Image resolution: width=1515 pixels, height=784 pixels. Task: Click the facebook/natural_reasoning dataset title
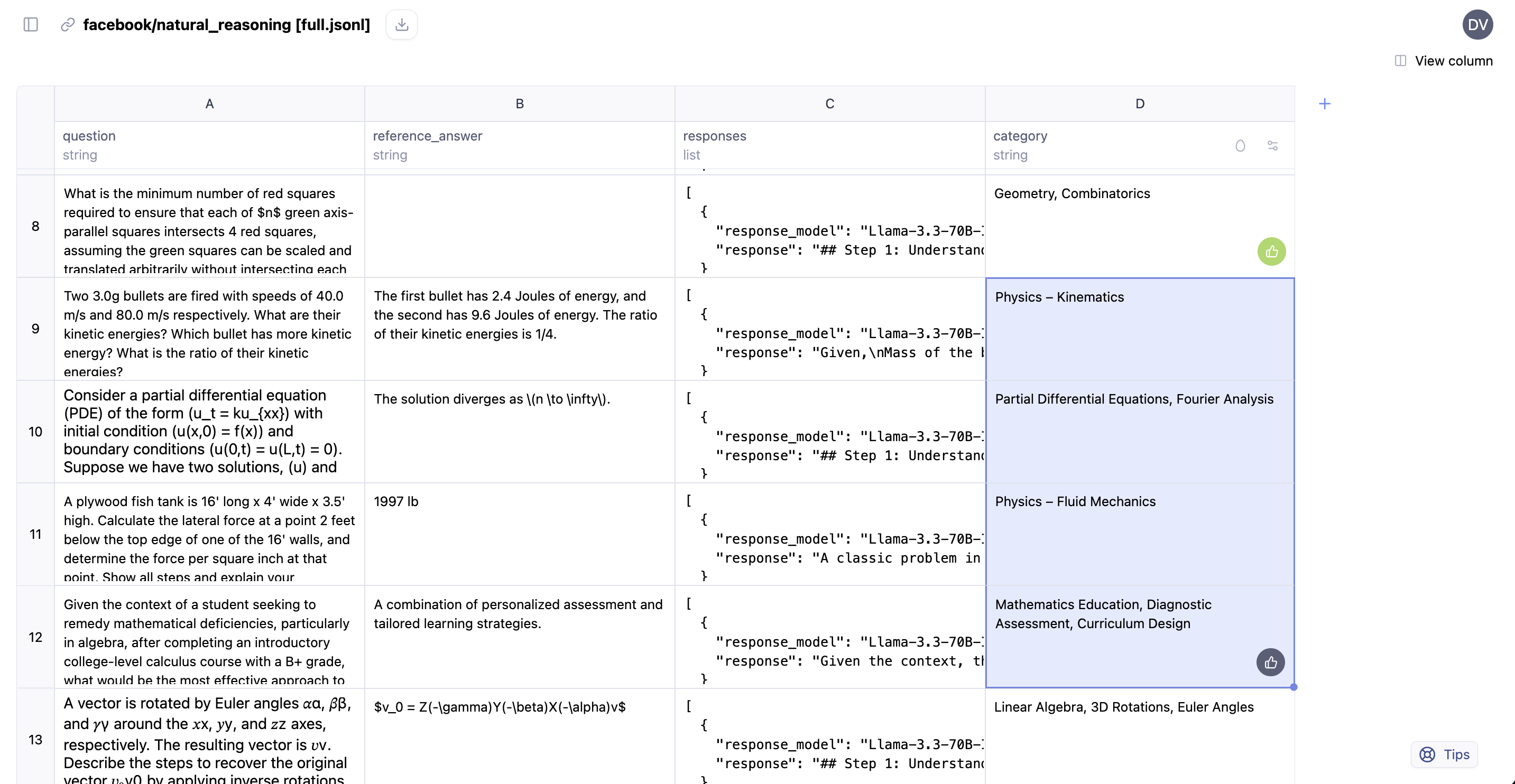click(226, 25)
